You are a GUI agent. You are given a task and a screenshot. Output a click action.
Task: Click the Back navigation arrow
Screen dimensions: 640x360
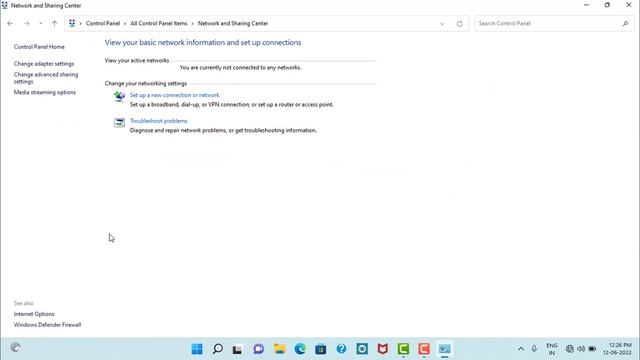coord(10,24)
